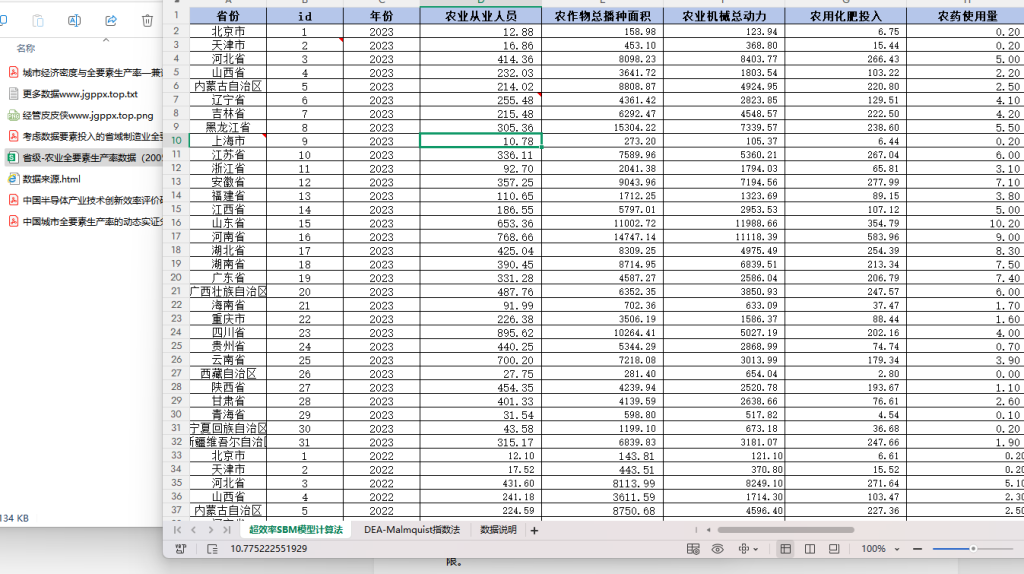The height and width of the screenshot is (574, 1024).
Task: Switch to the DEA-Malmquist指数法 sheet tab
Action: (x=412, y=530)
